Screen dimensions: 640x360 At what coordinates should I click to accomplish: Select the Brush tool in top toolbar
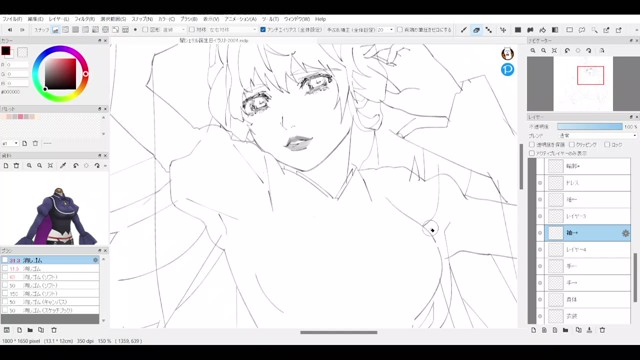point(464,30)
